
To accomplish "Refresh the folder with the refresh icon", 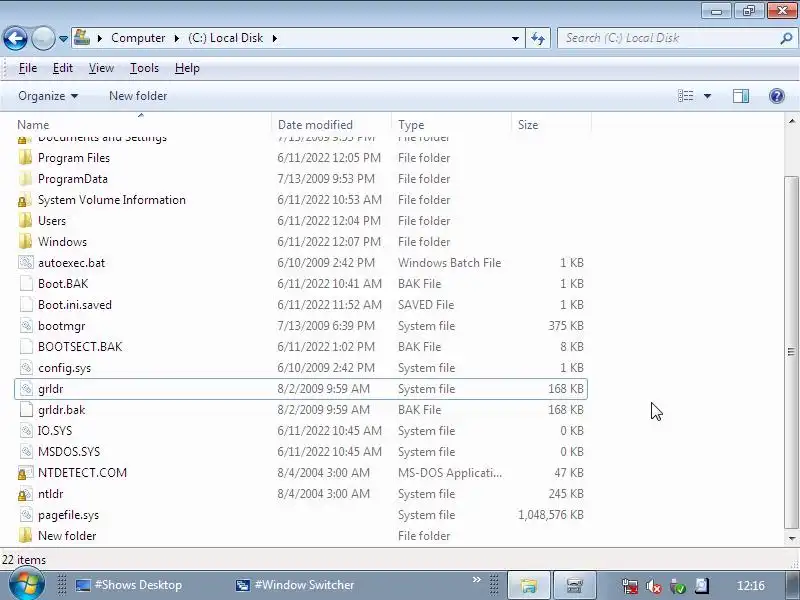I will click(538, 38).
